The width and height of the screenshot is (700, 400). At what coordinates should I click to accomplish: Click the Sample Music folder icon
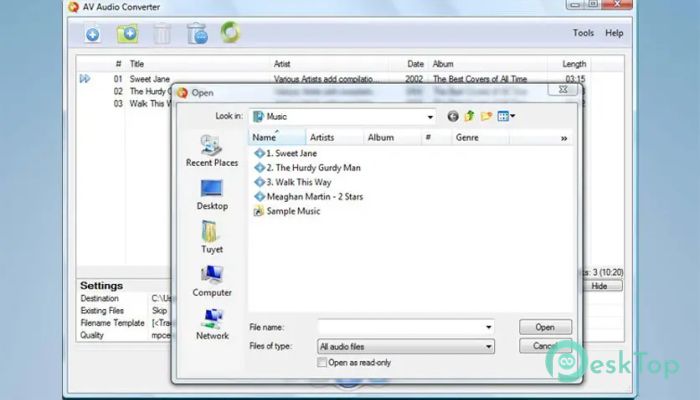click(x=259, y=211)
